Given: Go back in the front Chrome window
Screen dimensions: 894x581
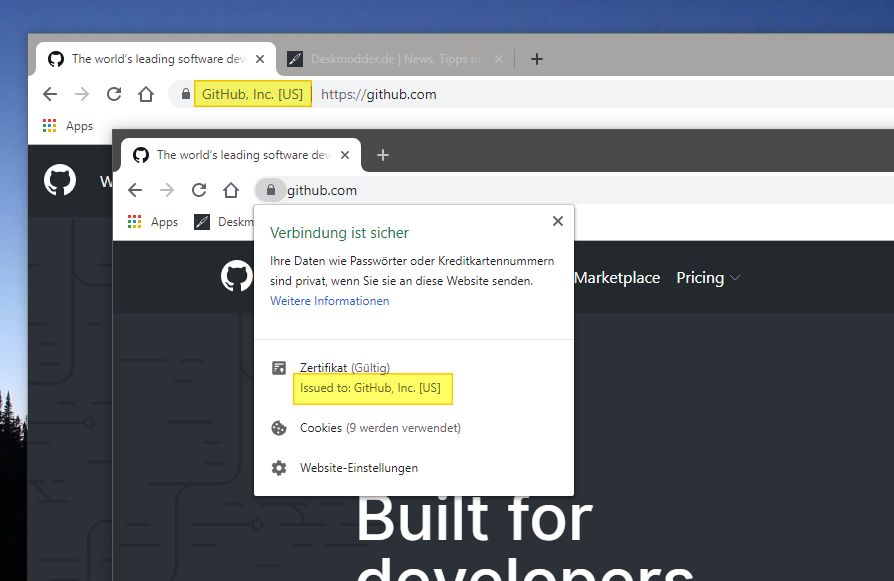Looking at the screenshot, I should (x=135, y=190).
